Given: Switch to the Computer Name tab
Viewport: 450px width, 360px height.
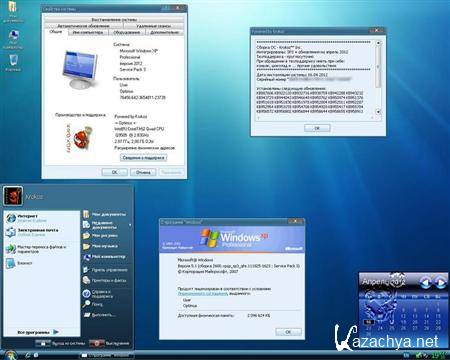Looking at the screenshot, I should coord(88,32).
